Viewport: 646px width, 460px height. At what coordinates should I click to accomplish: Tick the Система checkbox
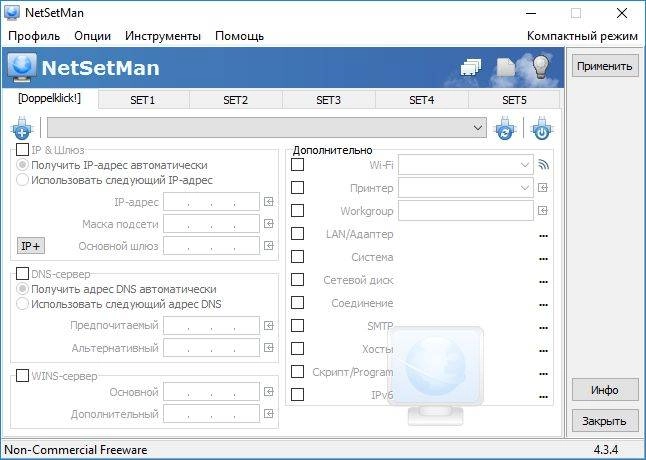pyautogui.click(x=297, y=257)
